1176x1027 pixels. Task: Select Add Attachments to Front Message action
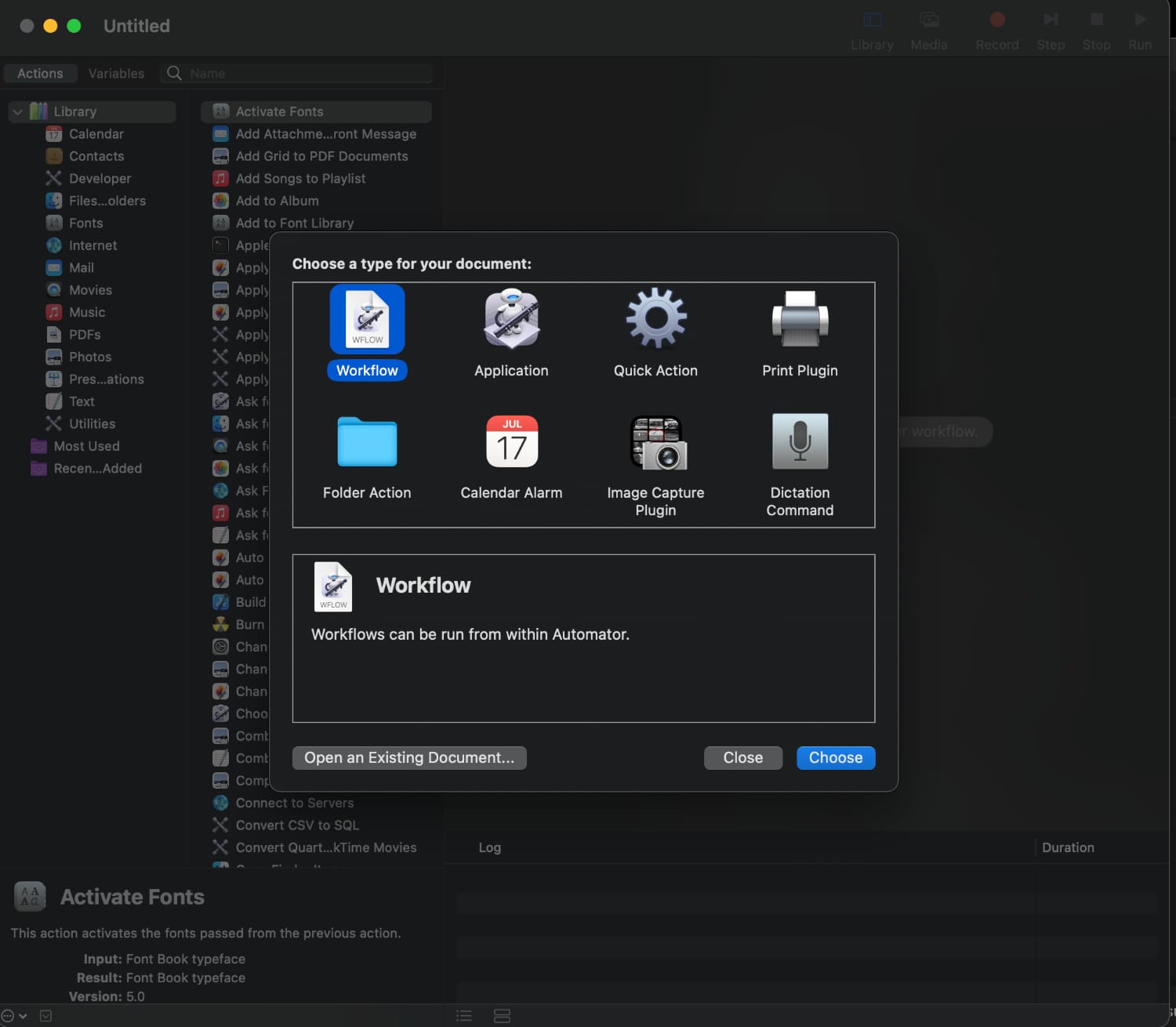click(x=317, y=134)
